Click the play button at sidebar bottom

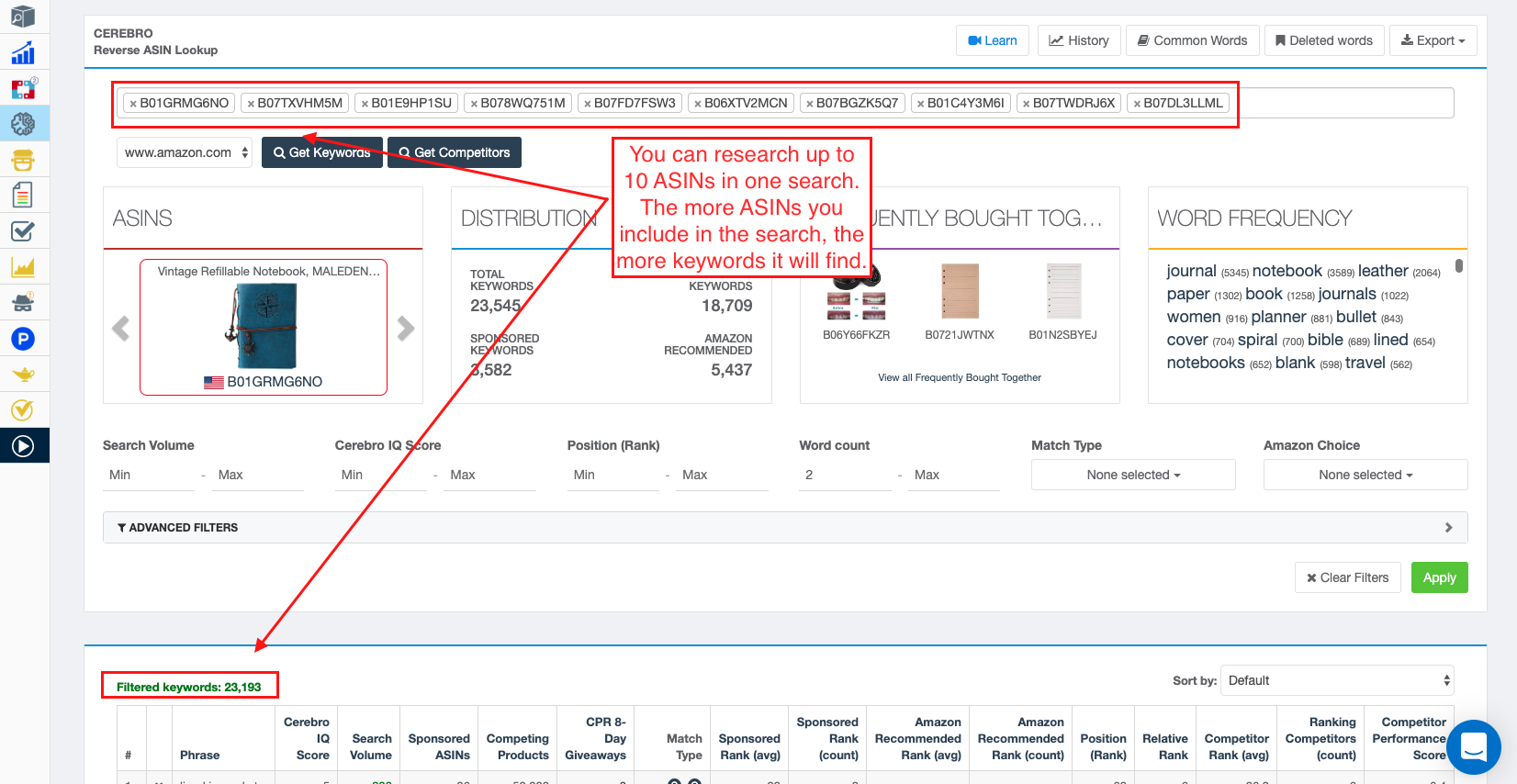(x=23, y=446)
